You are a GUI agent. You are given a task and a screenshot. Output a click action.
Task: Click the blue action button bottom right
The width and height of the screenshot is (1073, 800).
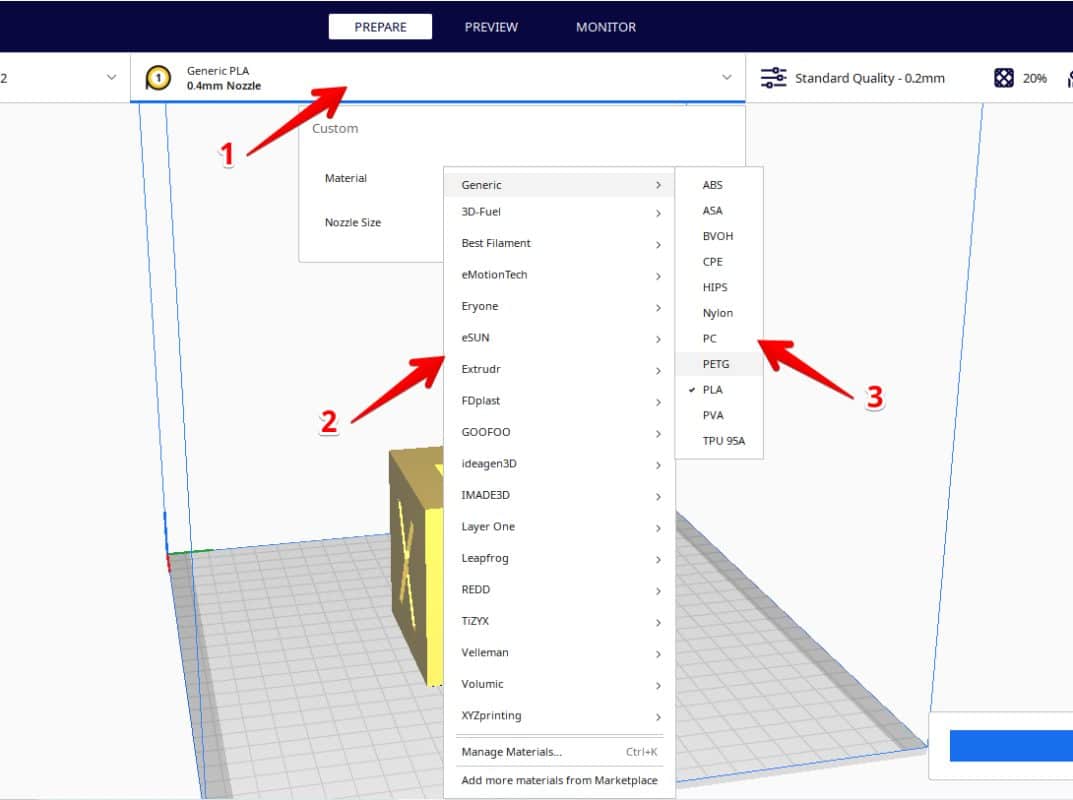1010,745
